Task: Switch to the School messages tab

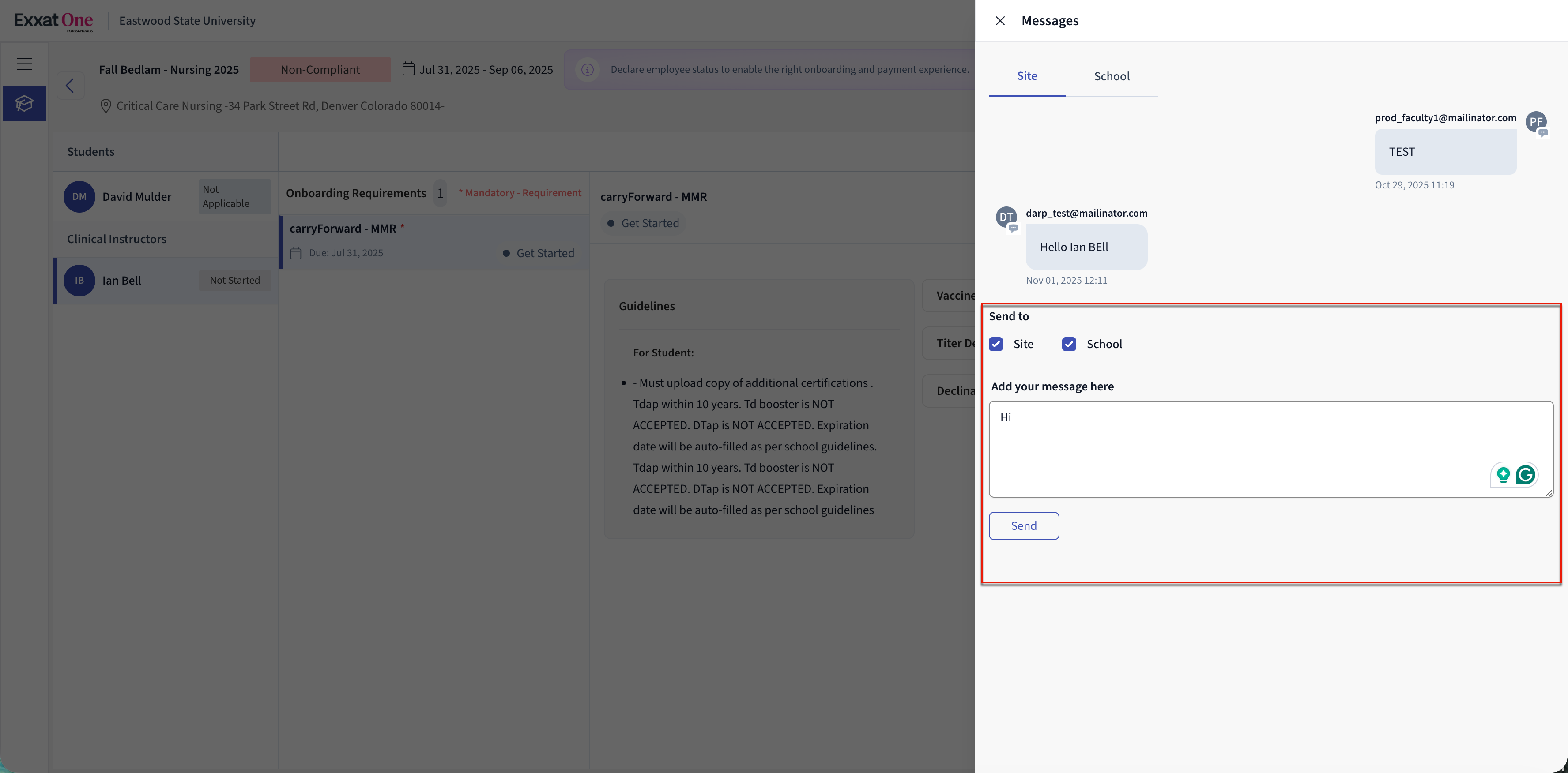Action: pyautogui.click(x=1112, y=77)
